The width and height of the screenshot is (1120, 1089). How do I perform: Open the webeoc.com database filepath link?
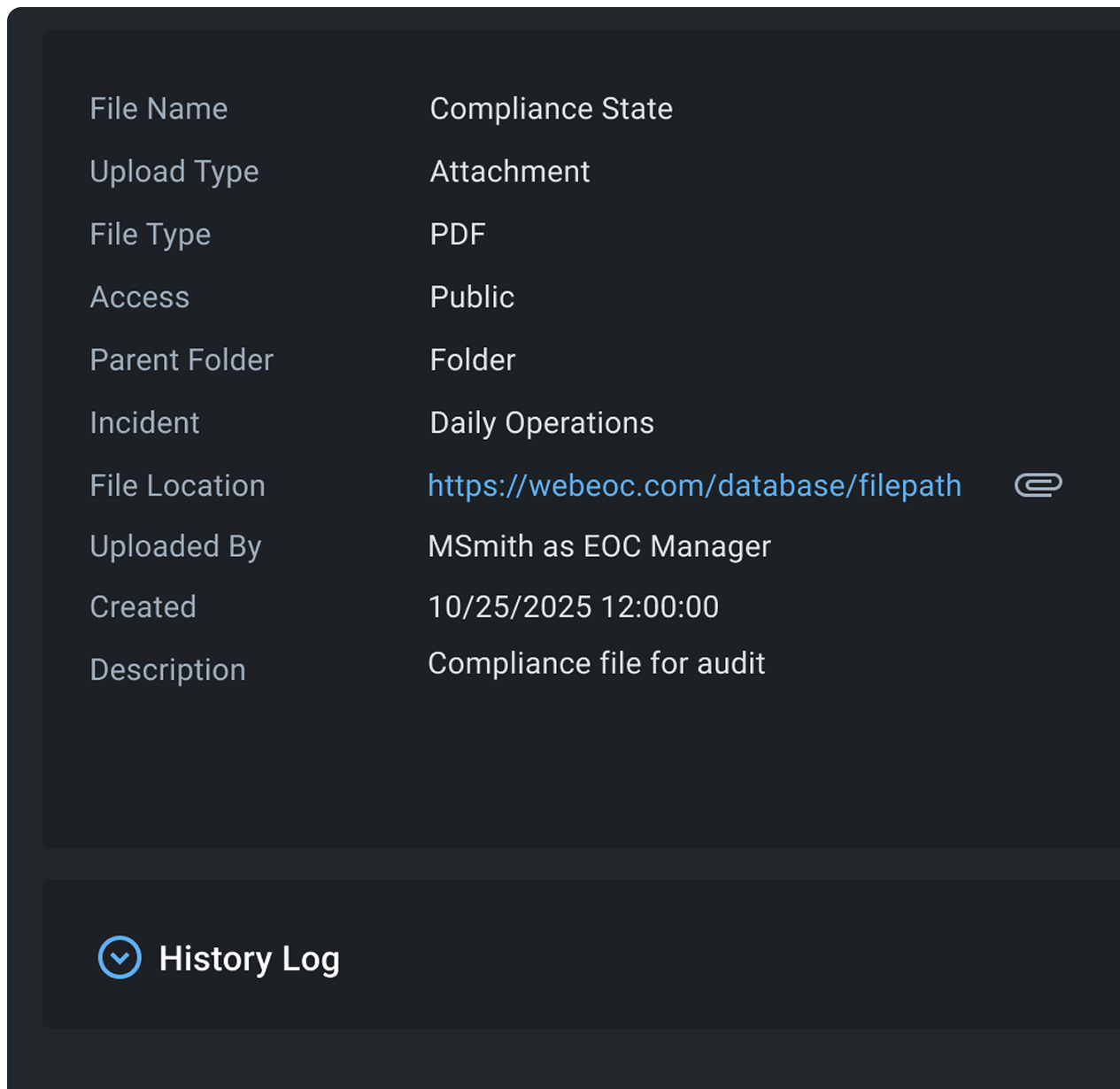694,485
